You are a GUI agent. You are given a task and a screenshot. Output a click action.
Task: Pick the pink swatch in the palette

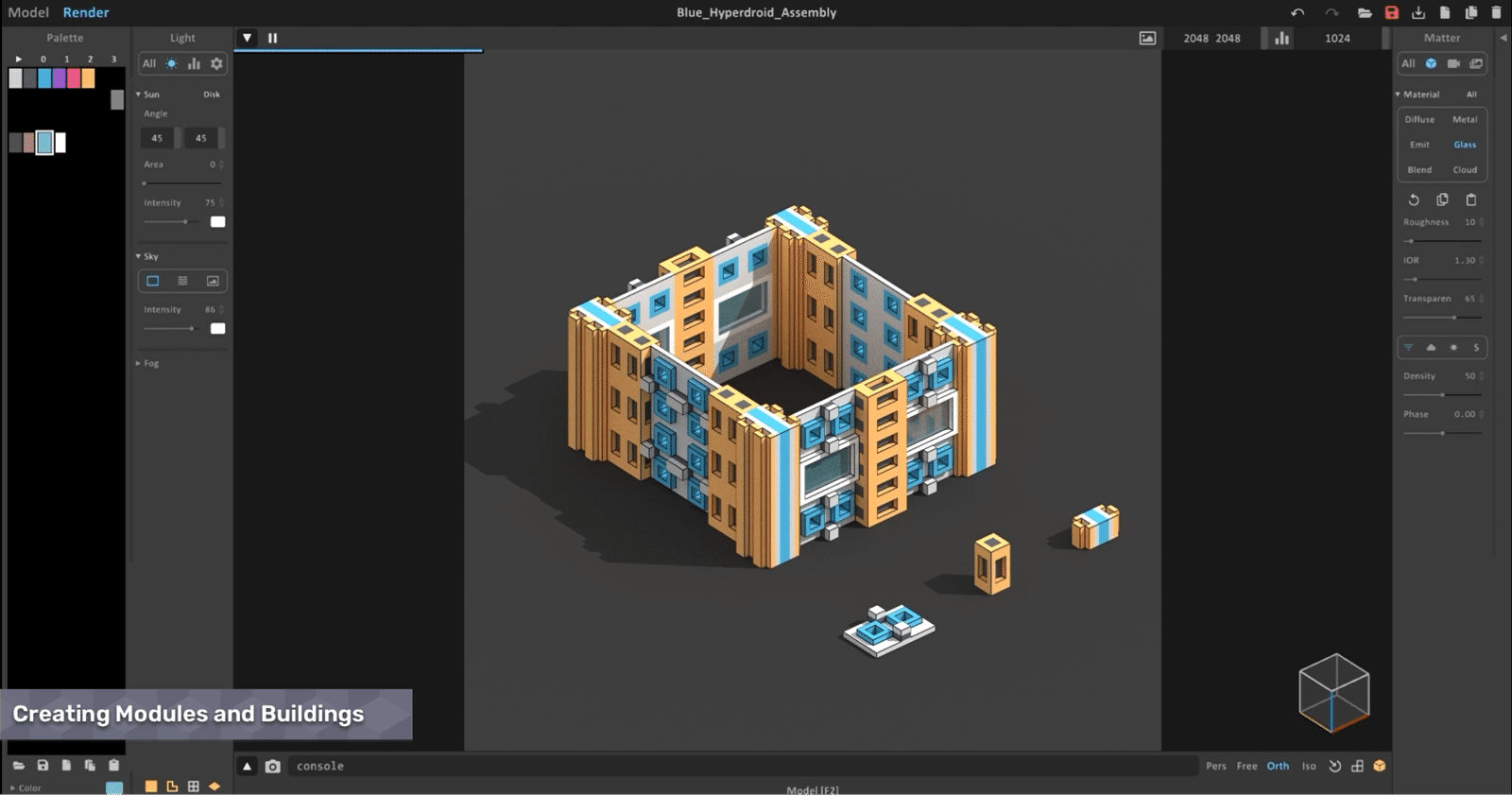74,78
